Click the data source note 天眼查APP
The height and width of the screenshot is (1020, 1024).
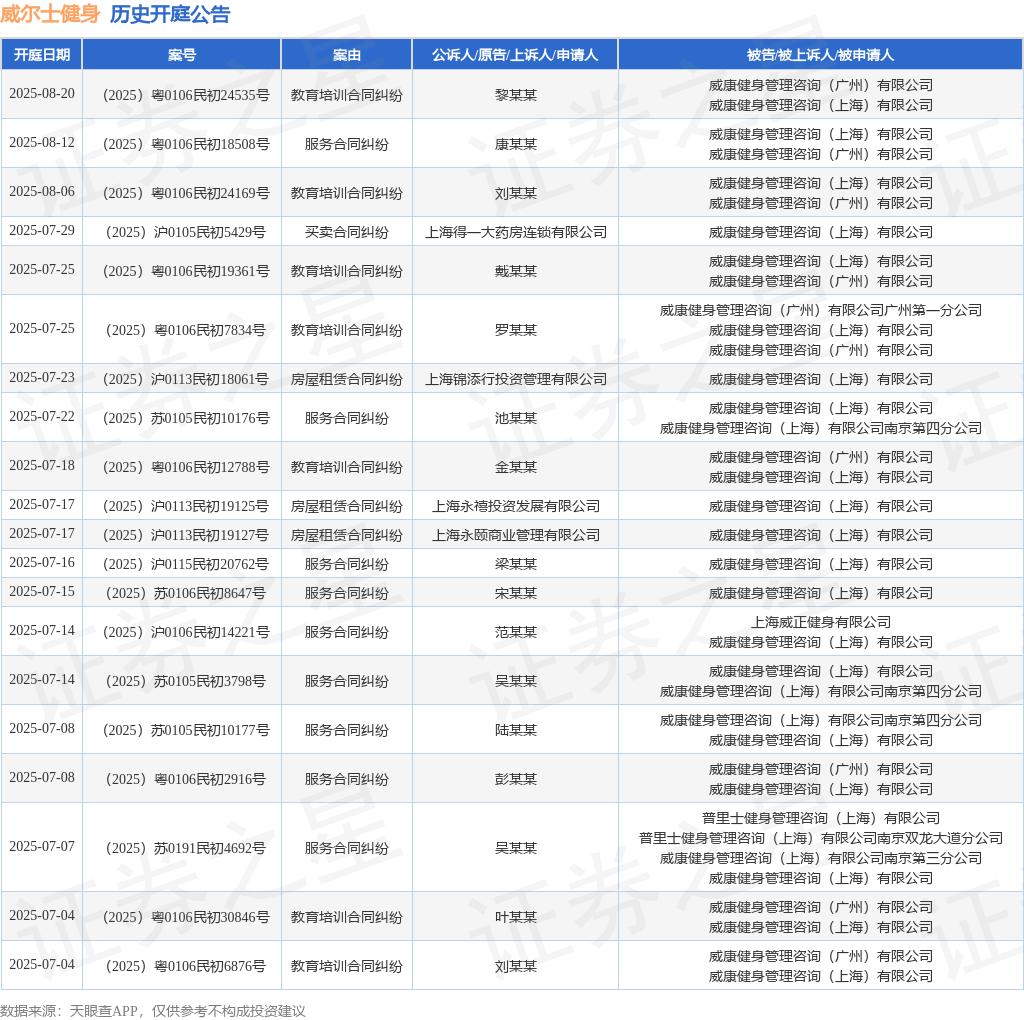[103, 1012]
